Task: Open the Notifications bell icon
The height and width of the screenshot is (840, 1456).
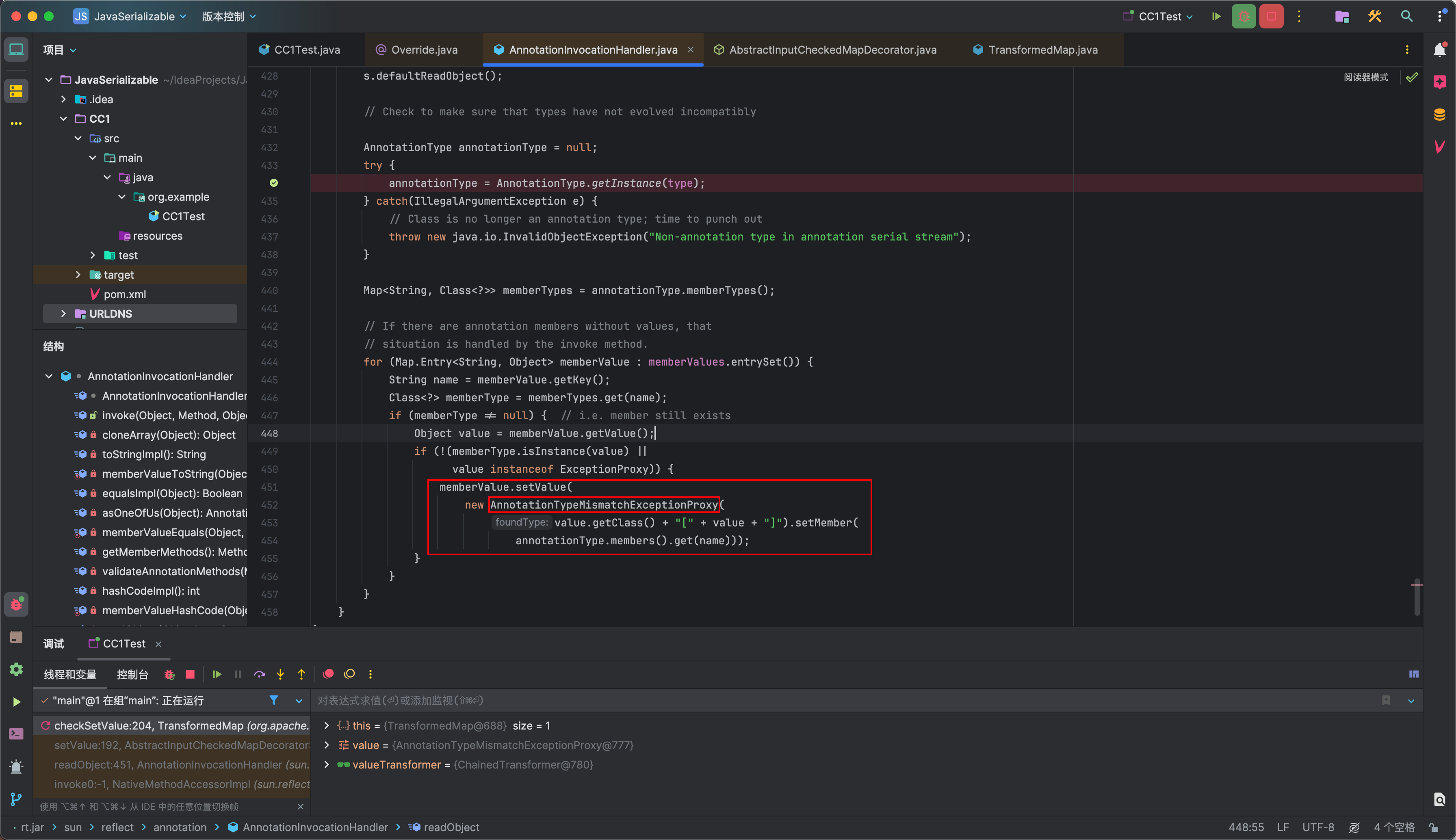Action: (x=1440, y=50)
